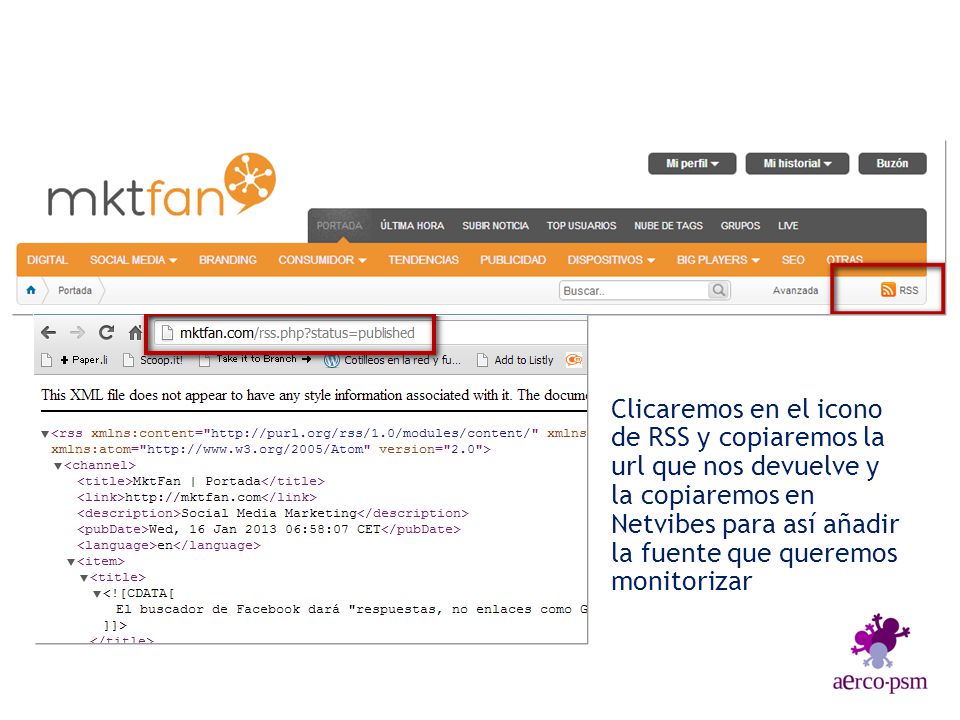Expand the DISPOSITIVOS menu

tap(611, 260)
